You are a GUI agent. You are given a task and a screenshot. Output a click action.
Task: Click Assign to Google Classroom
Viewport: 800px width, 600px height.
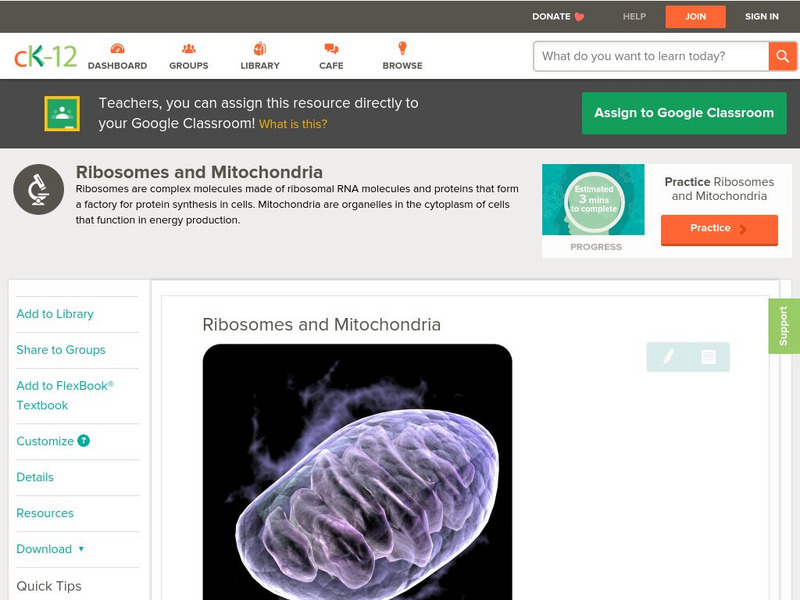tap(684, 113)
